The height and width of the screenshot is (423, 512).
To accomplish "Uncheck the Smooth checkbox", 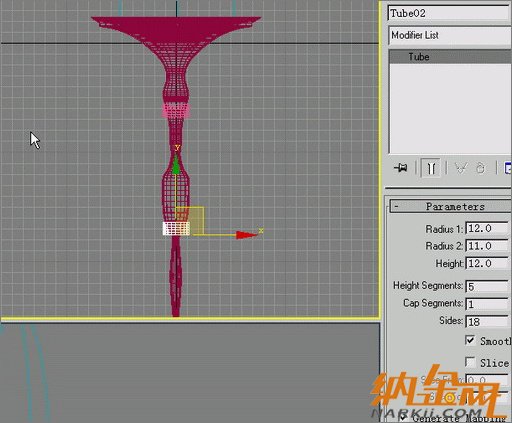I will (x=470, y=340).
